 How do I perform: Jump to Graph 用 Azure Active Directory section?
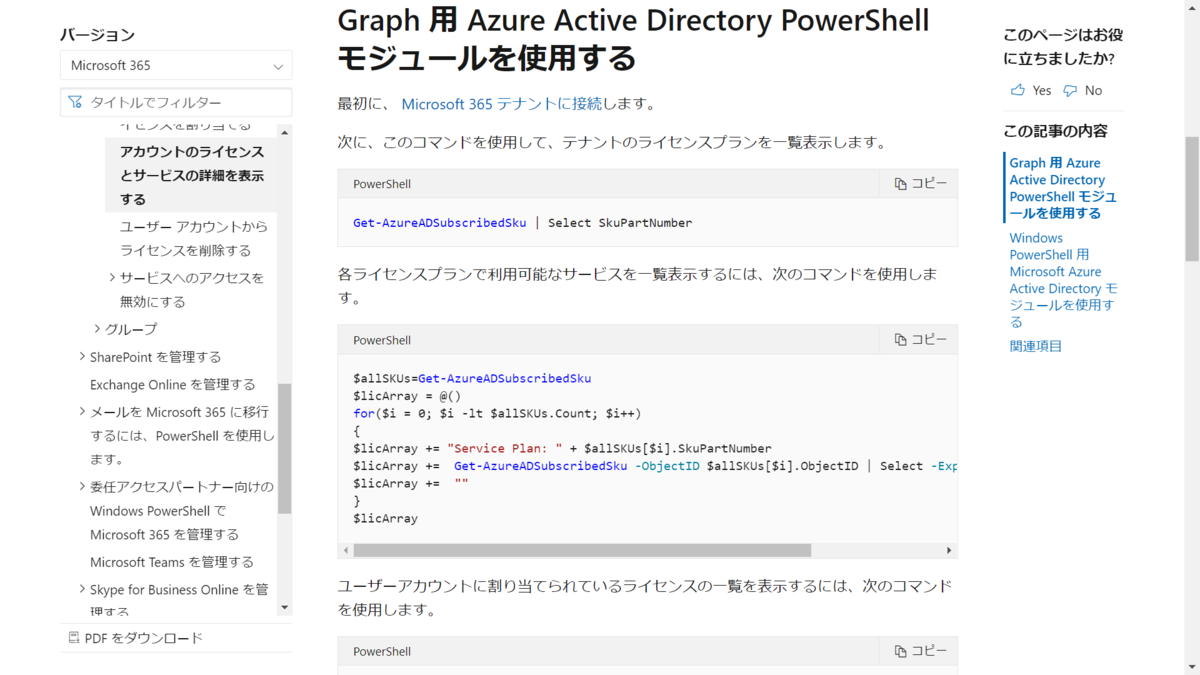tap(1063, 188)
